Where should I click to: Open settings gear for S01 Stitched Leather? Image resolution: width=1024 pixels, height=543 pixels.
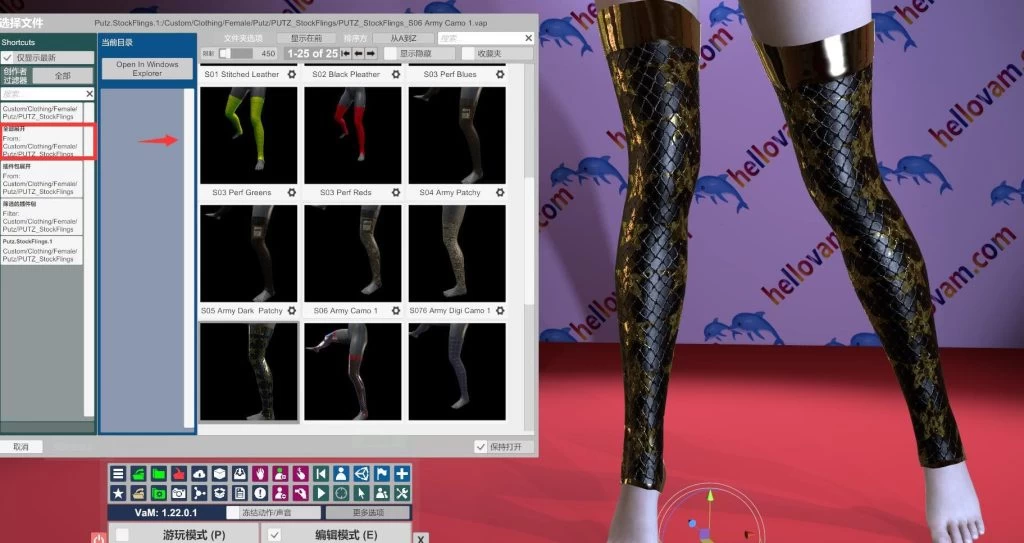291,74
